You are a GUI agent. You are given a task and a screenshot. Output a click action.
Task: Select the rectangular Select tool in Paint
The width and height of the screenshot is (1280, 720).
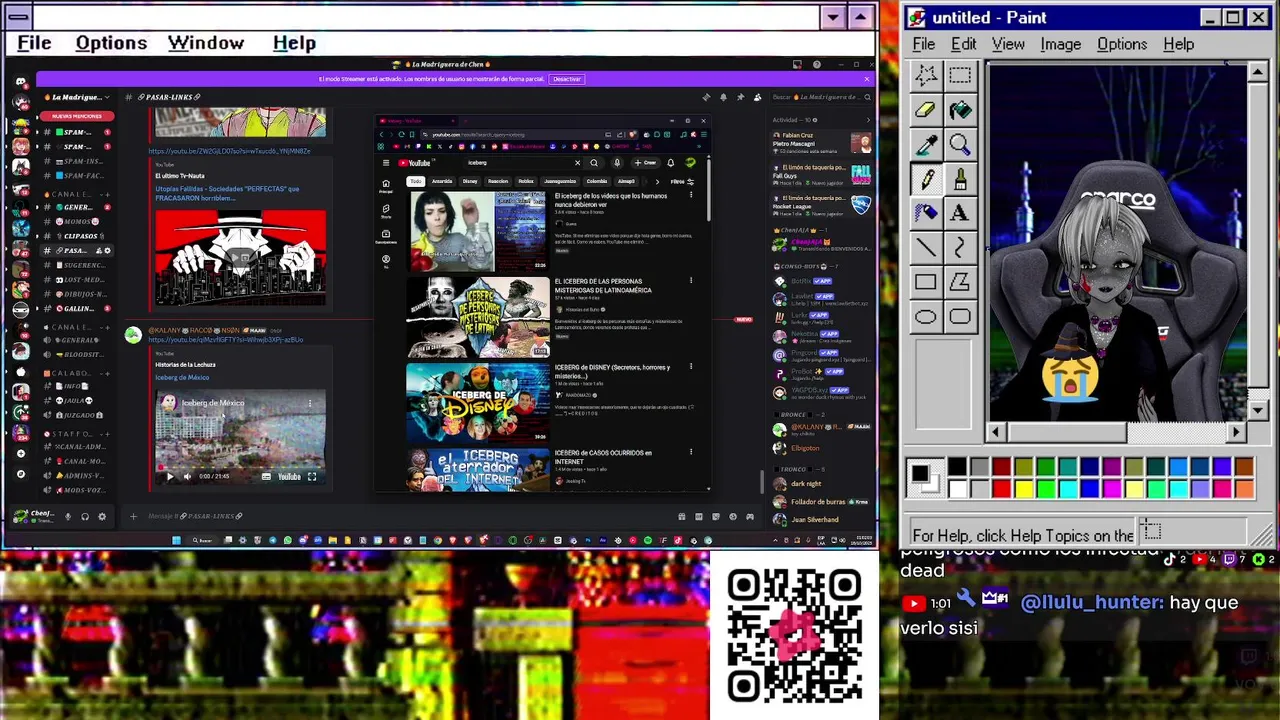click(960, 75)
